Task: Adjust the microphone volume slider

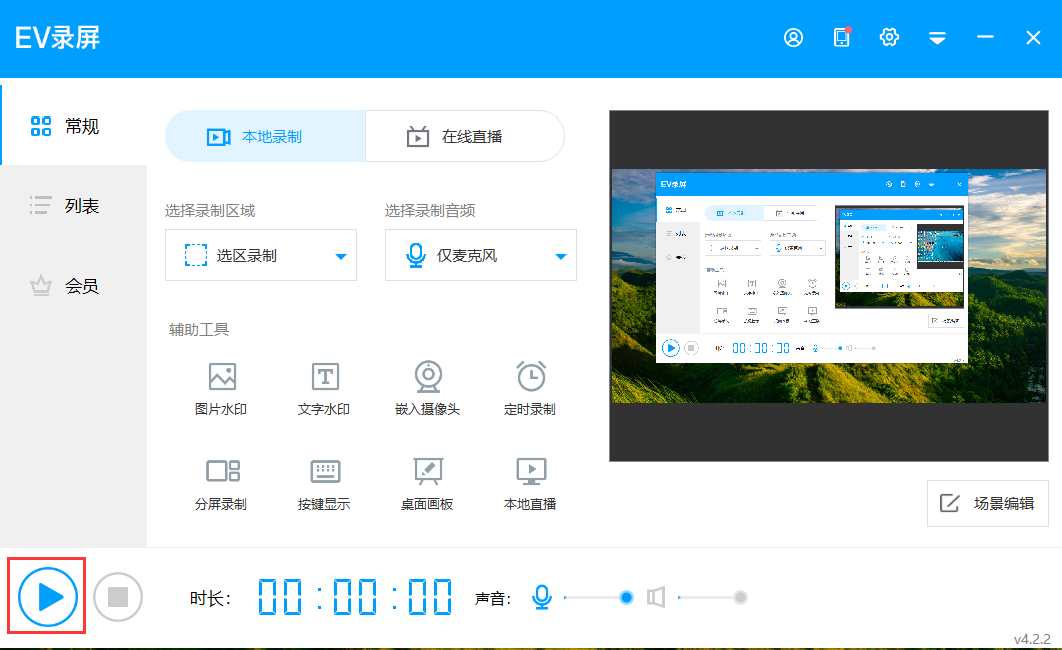Action: 598,597
